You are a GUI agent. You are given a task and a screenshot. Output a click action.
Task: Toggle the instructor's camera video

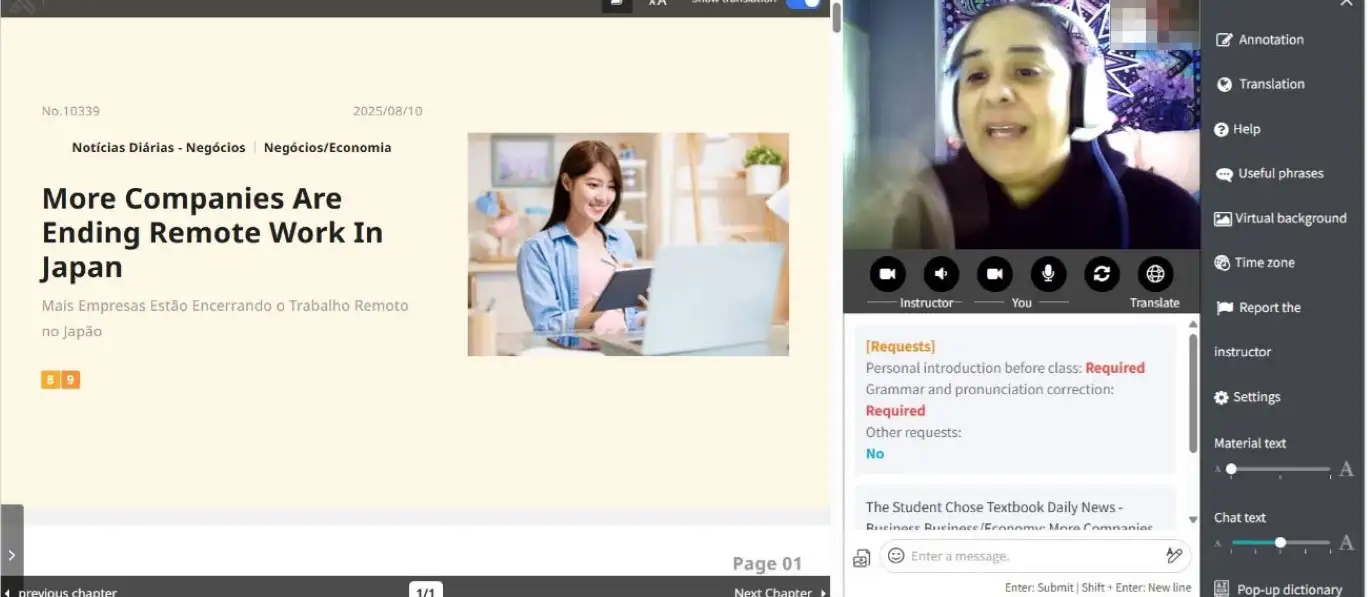886,274
